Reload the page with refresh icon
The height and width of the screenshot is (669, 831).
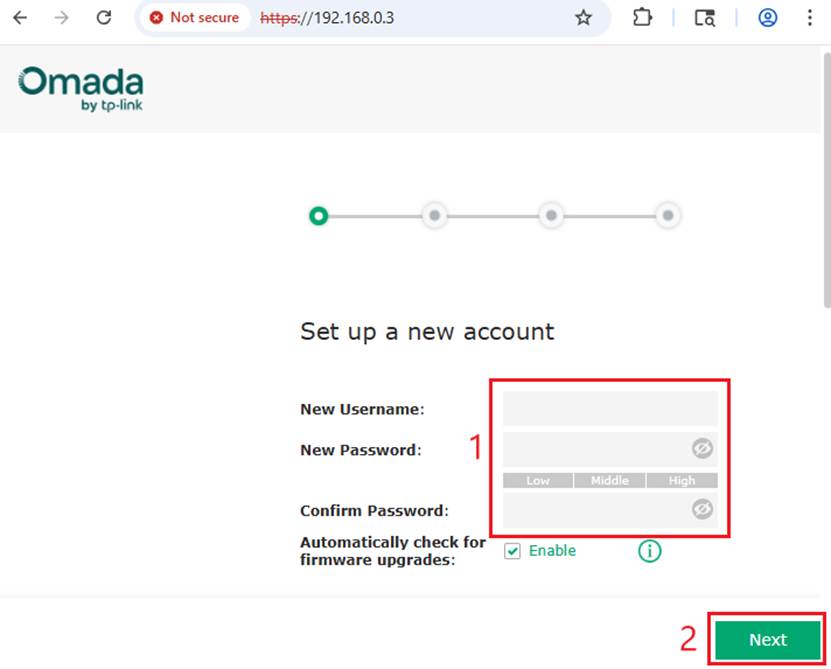pos(104,18)
